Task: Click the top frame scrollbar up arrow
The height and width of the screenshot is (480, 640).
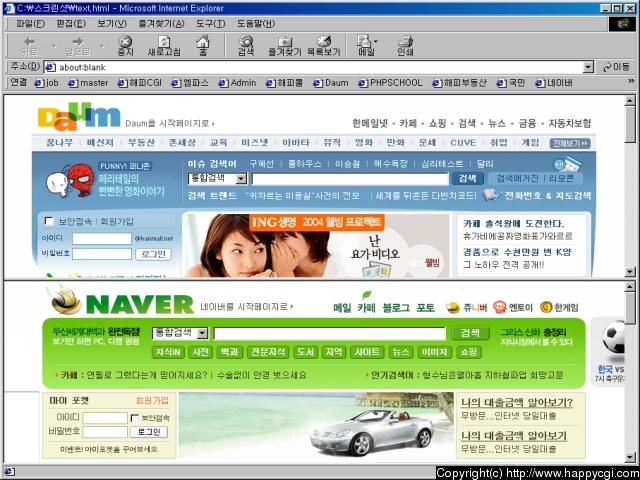Action: (x=630, y=100)
